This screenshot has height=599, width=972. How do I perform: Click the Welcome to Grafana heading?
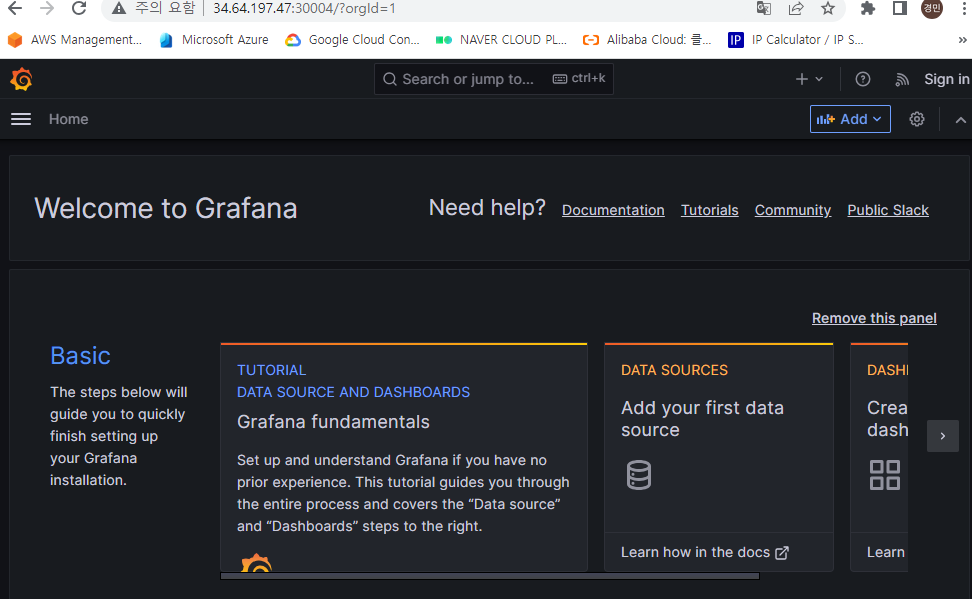click(x=166, y=208)
